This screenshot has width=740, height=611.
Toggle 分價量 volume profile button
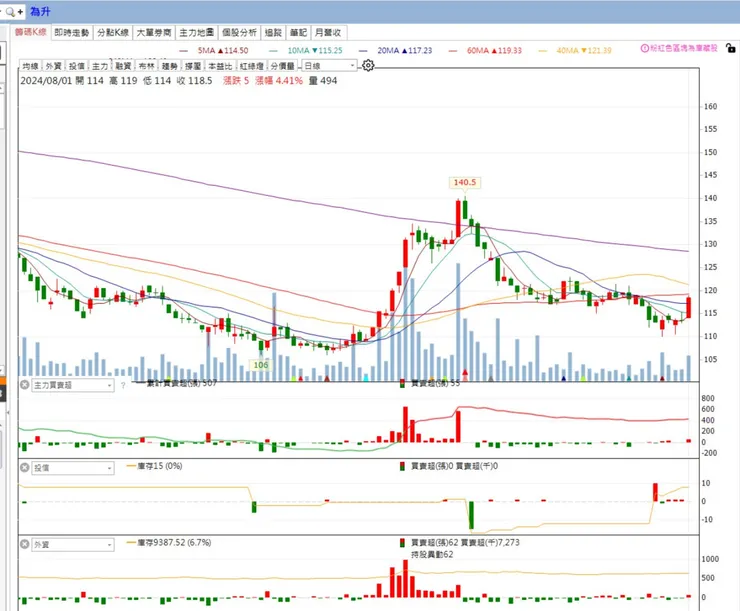click(283, 66)
